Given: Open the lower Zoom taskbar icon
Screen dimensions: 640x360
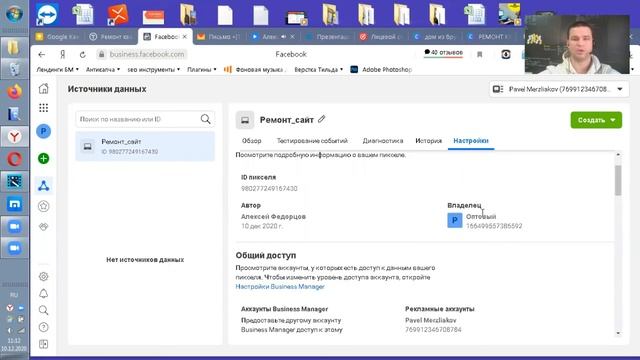Looking at the screenshot, I should point(14,248).
